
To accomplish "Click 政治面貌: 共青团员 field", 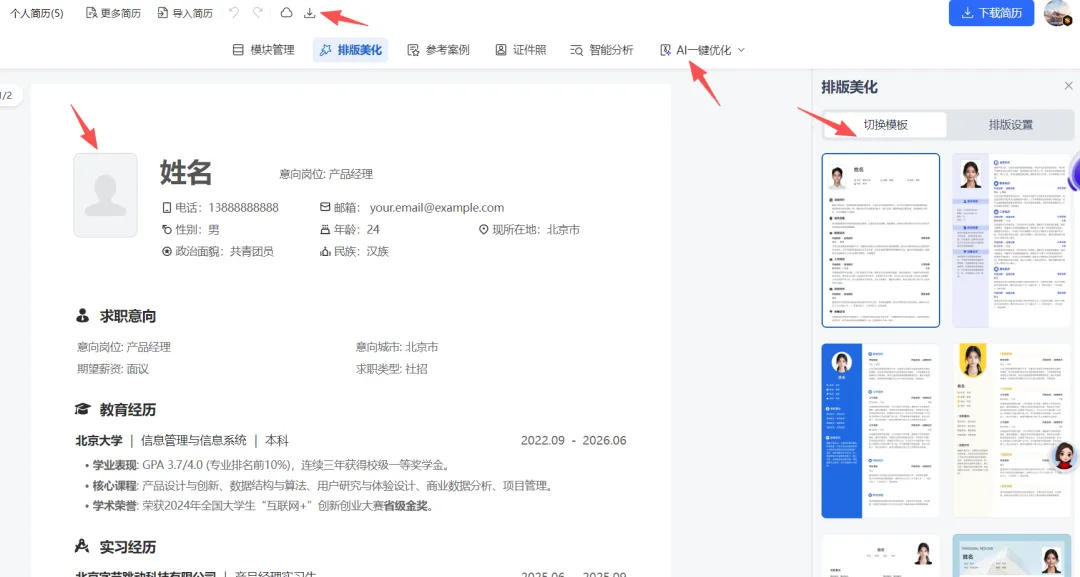I will click(x=218, y=251).
